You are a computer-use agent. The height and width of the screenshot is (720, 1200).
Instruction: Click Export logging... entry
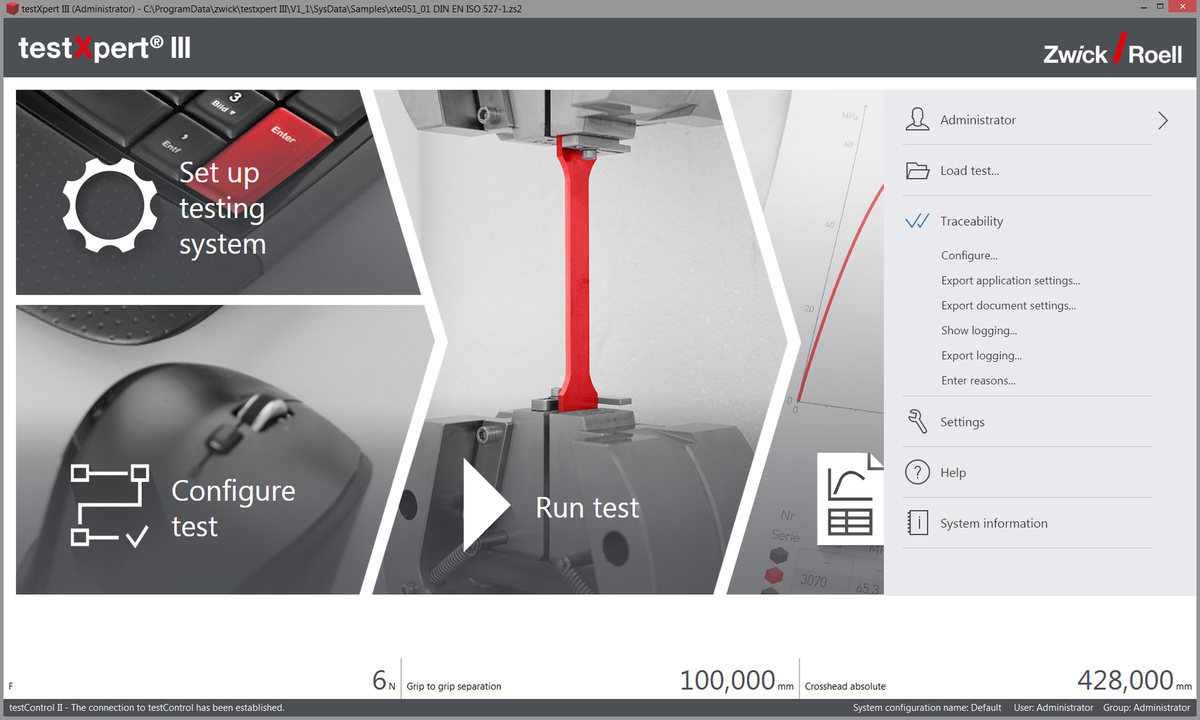981,356
